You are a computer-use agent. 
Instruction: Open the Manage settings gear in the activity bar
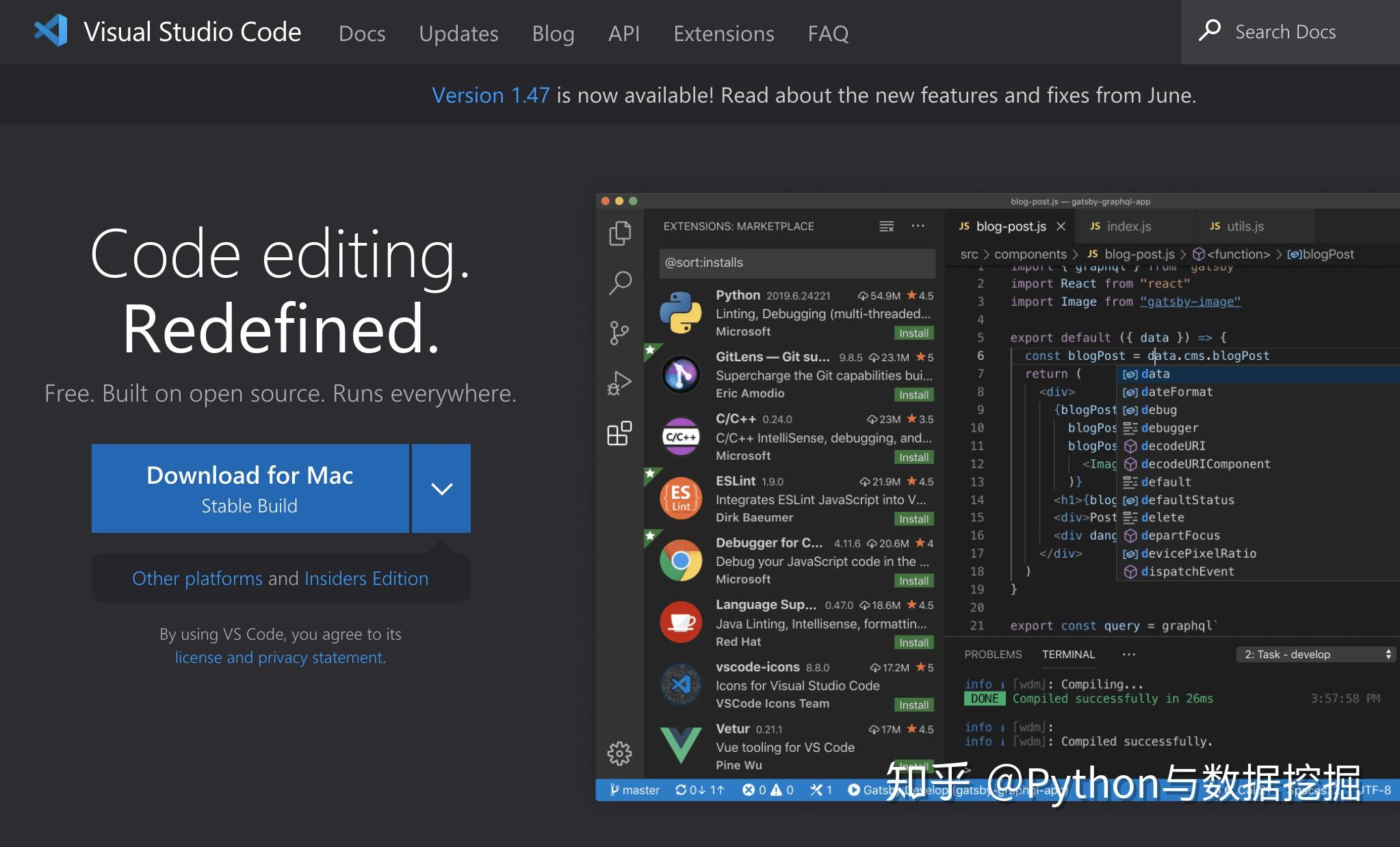click(619, 753)
